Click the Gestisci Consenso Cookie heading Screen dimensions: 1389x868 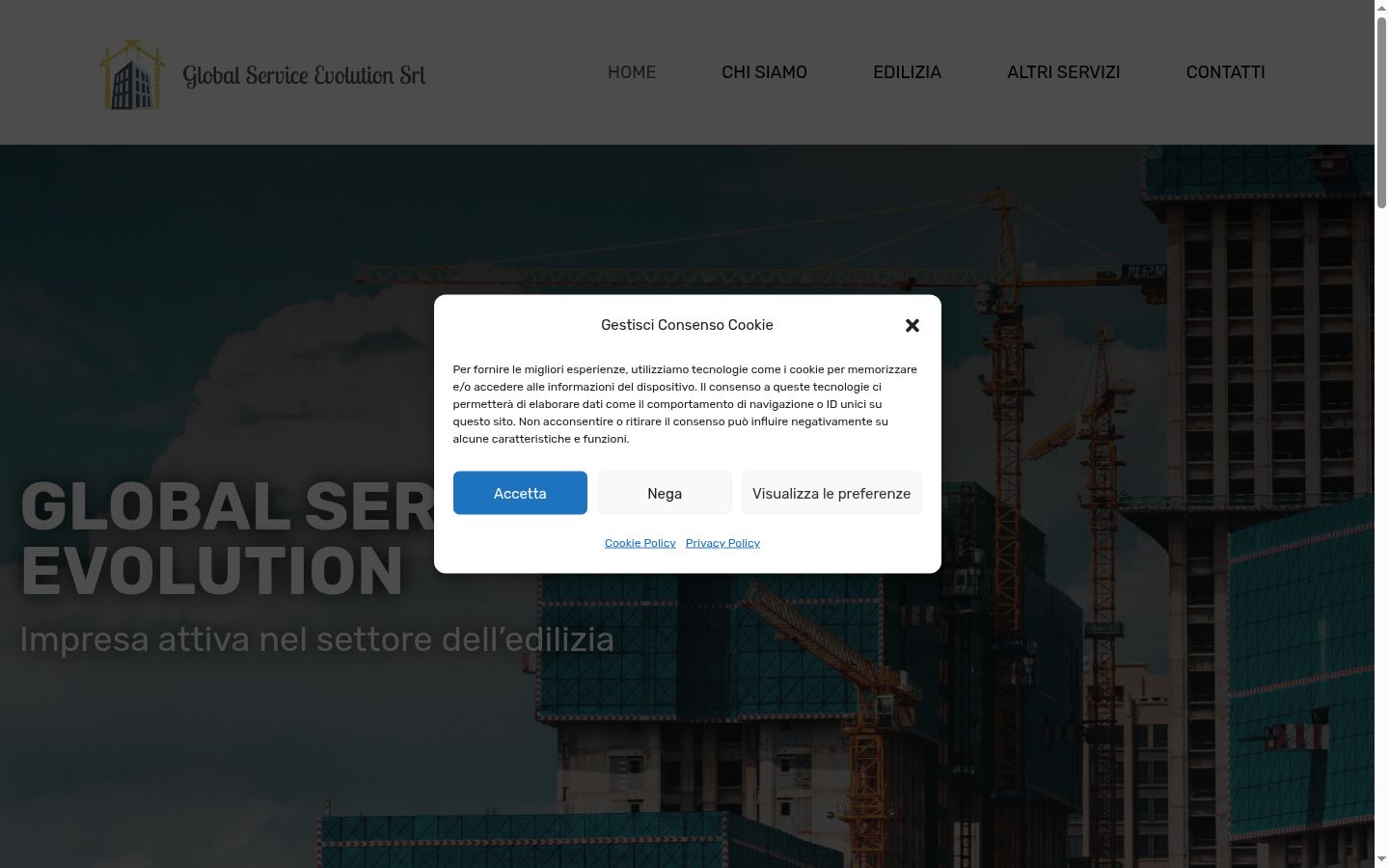687,325
